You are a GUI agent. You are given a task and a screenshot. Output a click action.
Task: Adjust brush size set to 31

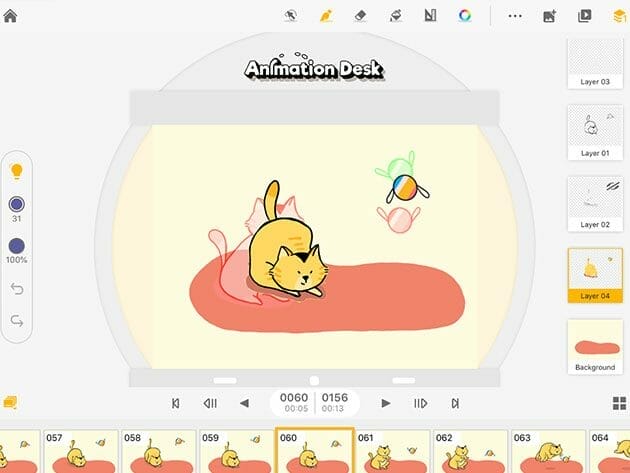coord(16,204)
